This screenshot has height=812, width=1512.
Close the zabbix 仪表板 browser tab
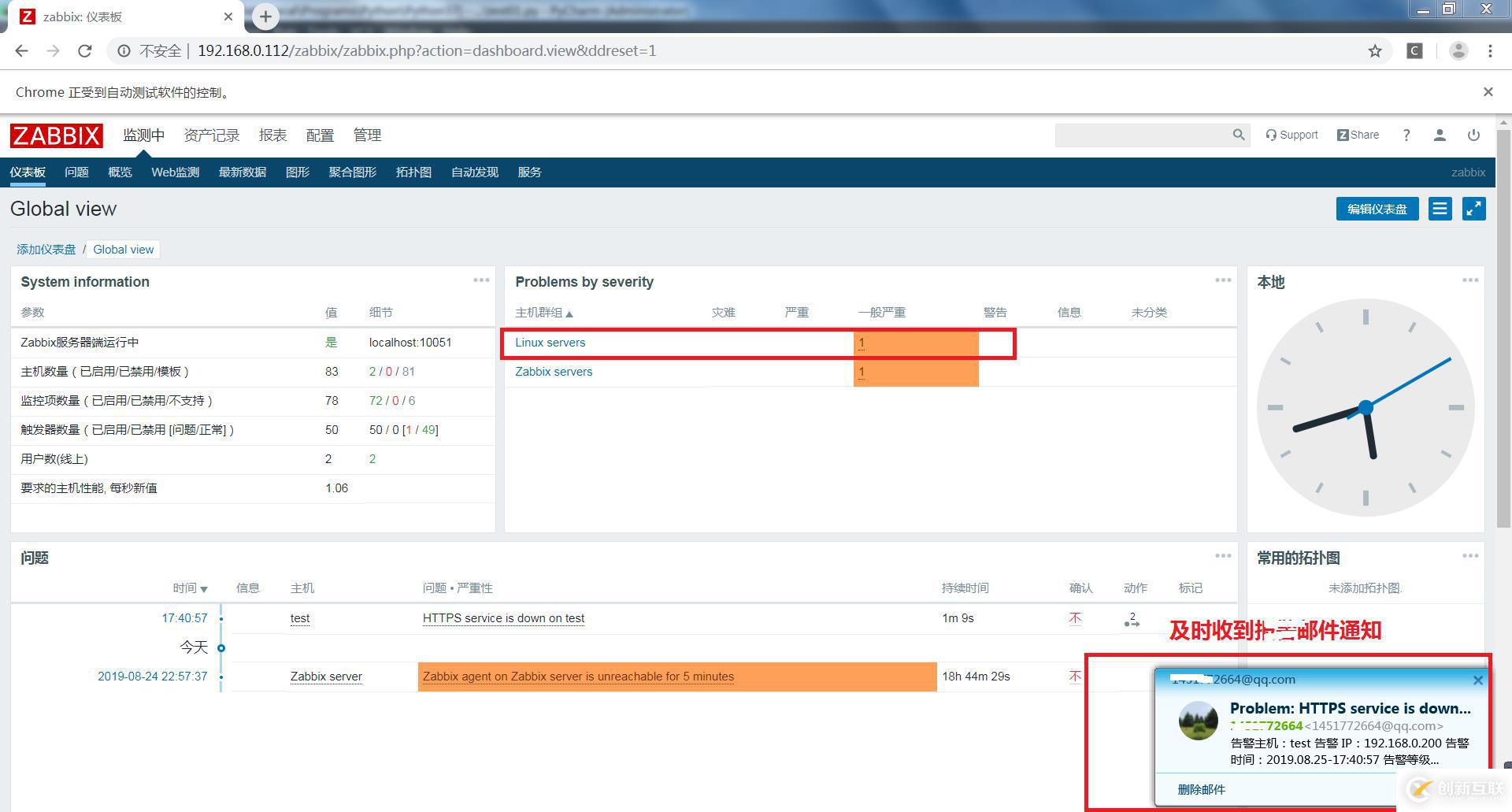pyautogui.click(x=228, y=17)
